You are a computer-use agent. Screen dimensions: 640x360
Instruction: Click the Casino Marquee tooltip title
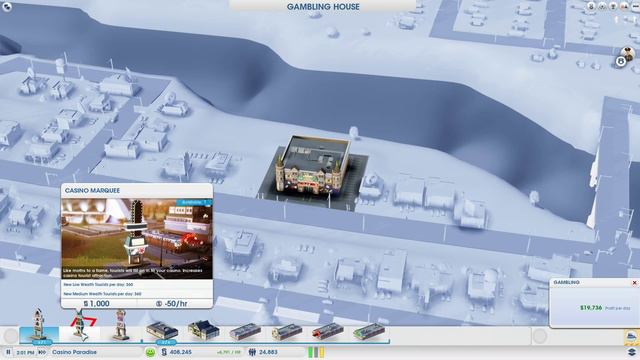(x=92, y=191)
